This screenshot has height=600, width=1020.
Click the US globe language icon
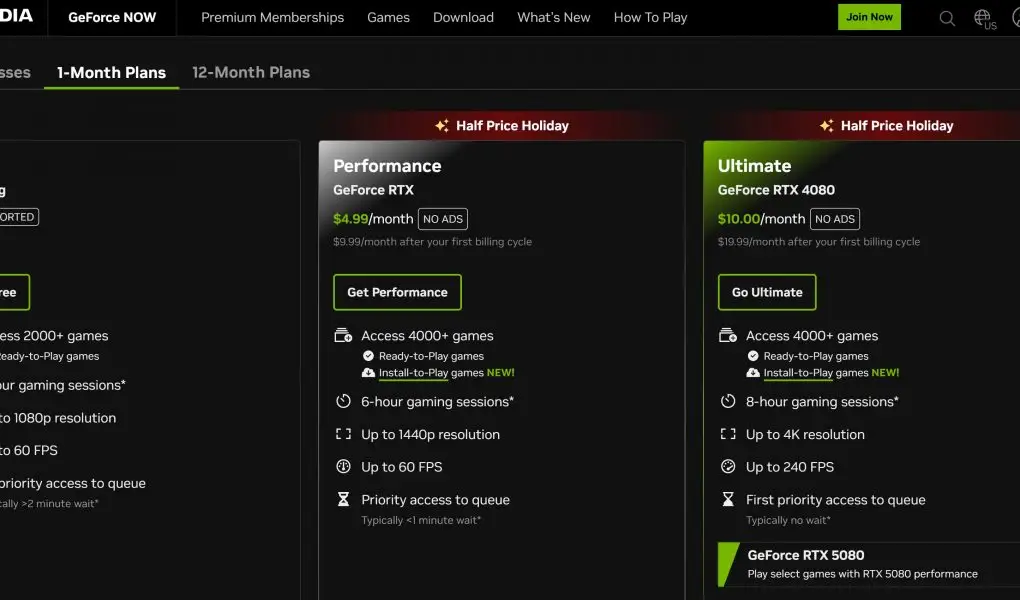click(x=982, y=17)
